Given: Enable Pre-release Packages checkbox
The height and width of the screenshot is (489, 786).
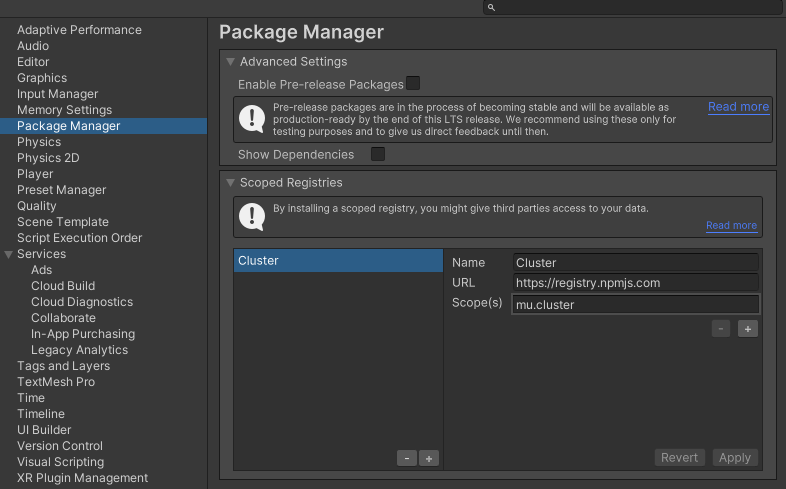Looking at the screenshot, I should (413, 83).
